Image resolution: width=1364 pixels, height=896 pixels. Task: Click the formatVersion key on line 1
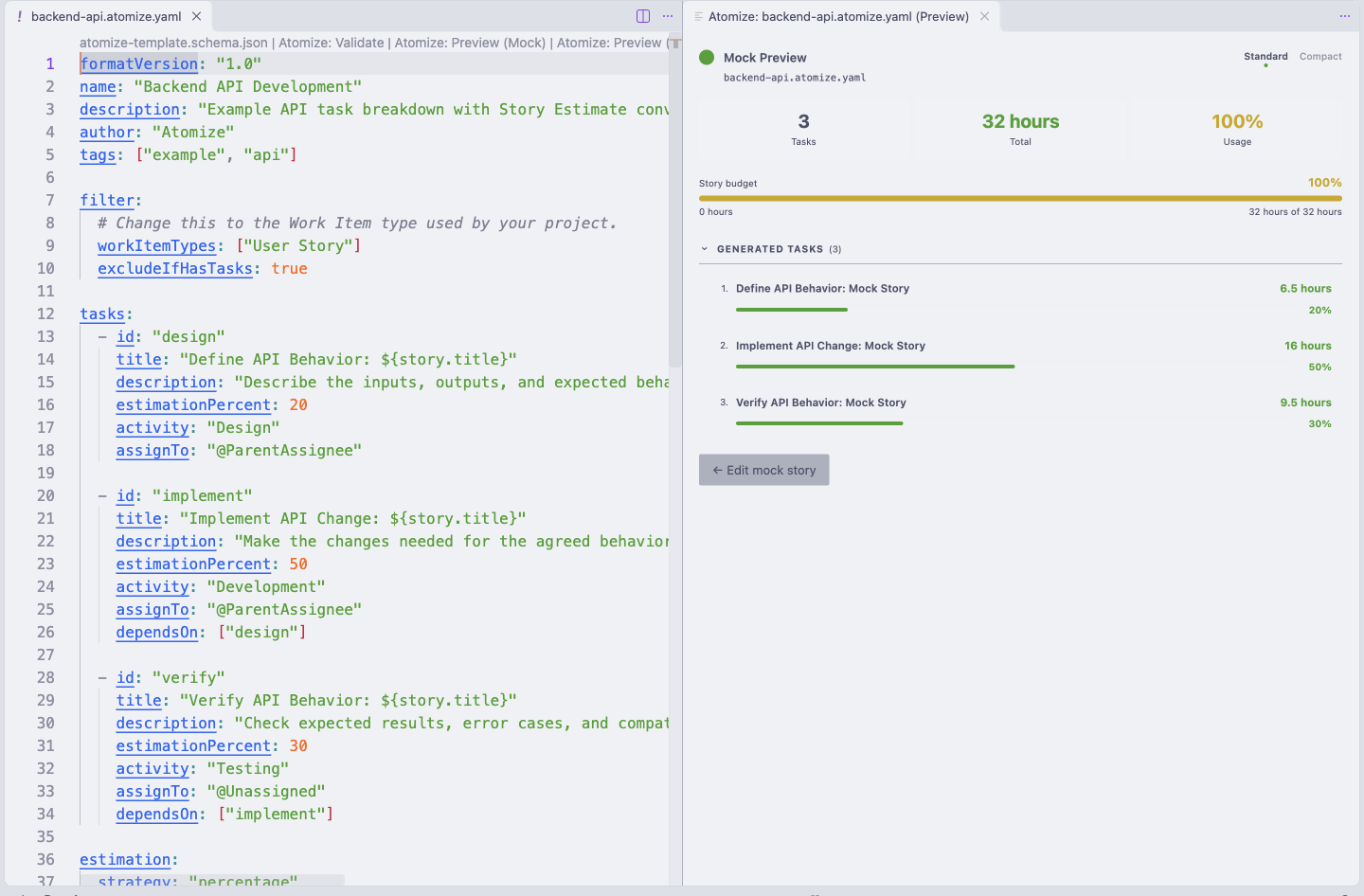(139, 63)
